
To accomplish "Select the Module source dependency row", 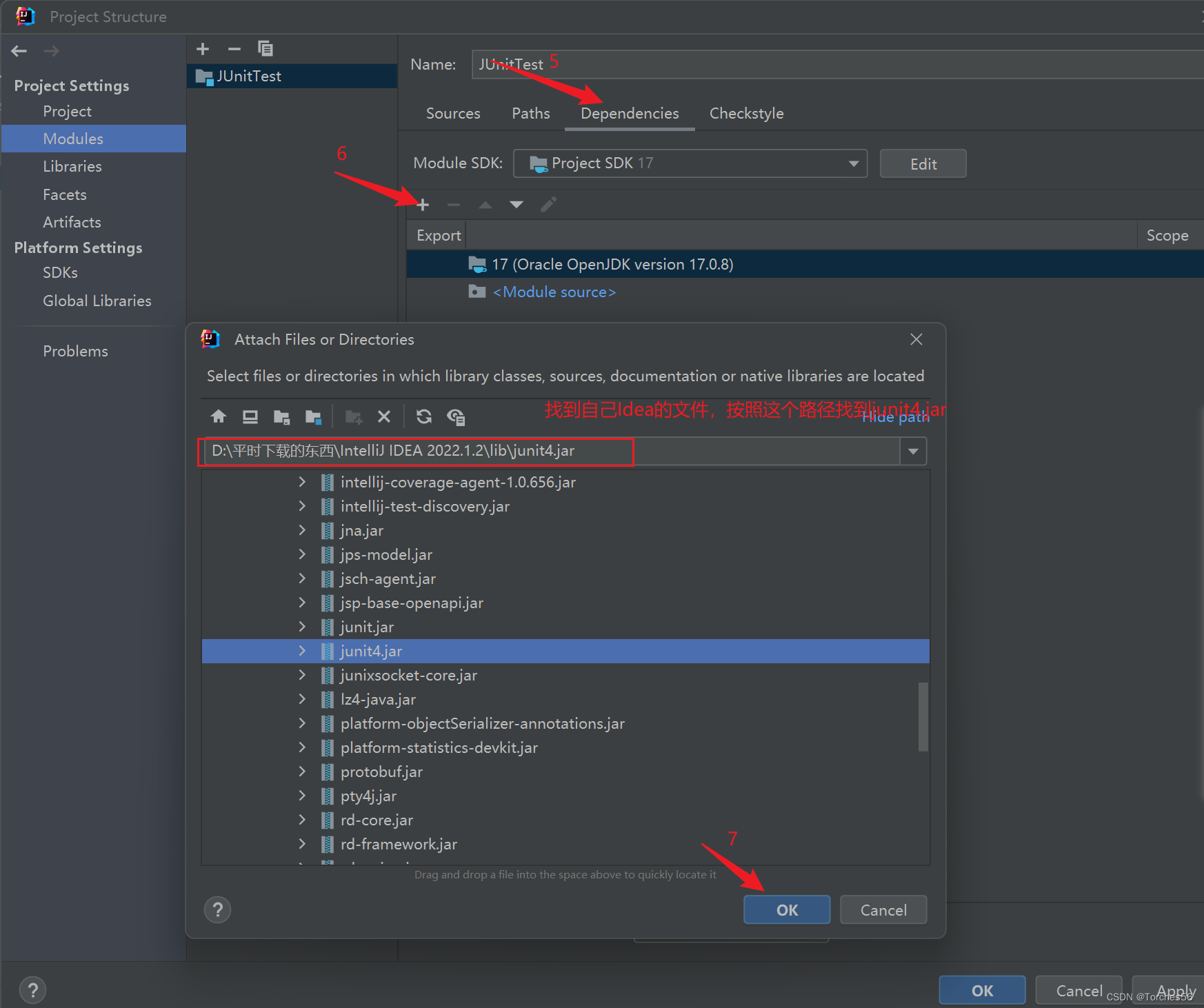I will click(805, 292).
